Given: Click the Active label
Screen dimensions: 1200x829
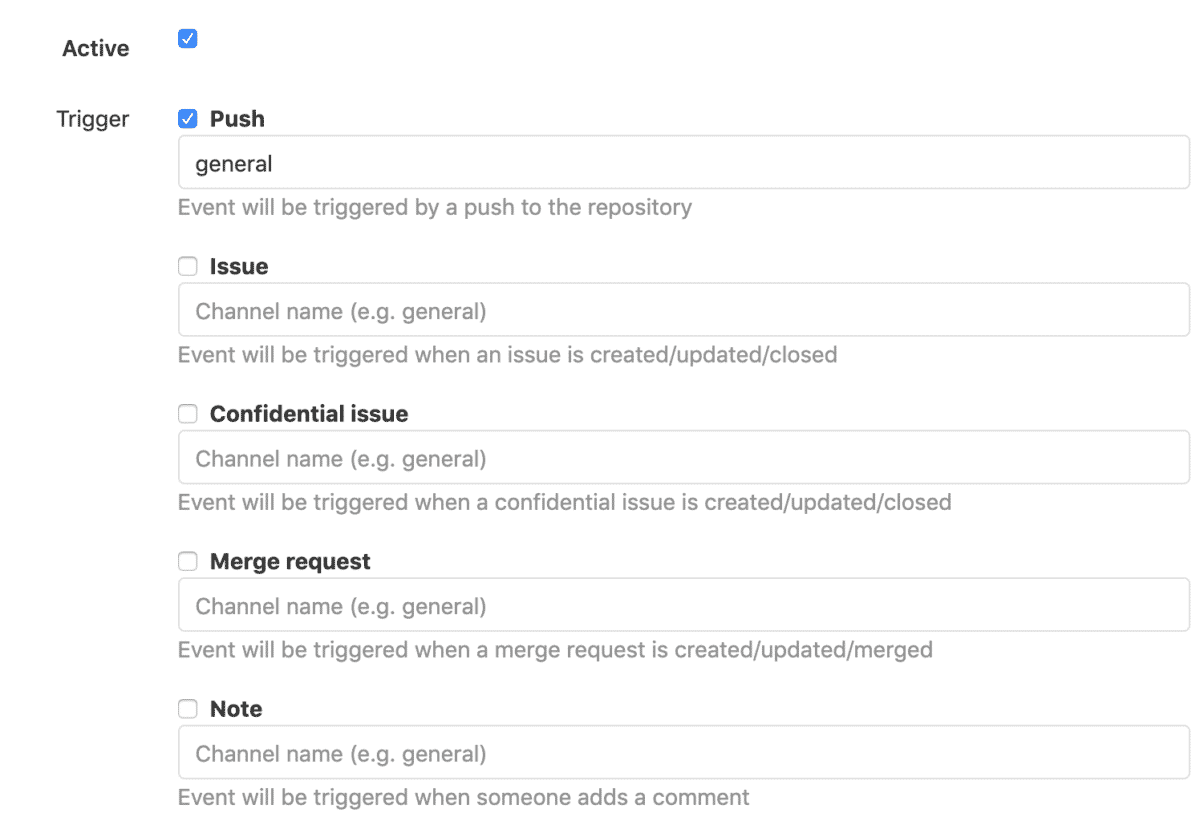Looking at the screenshot, I should point(95,47).
